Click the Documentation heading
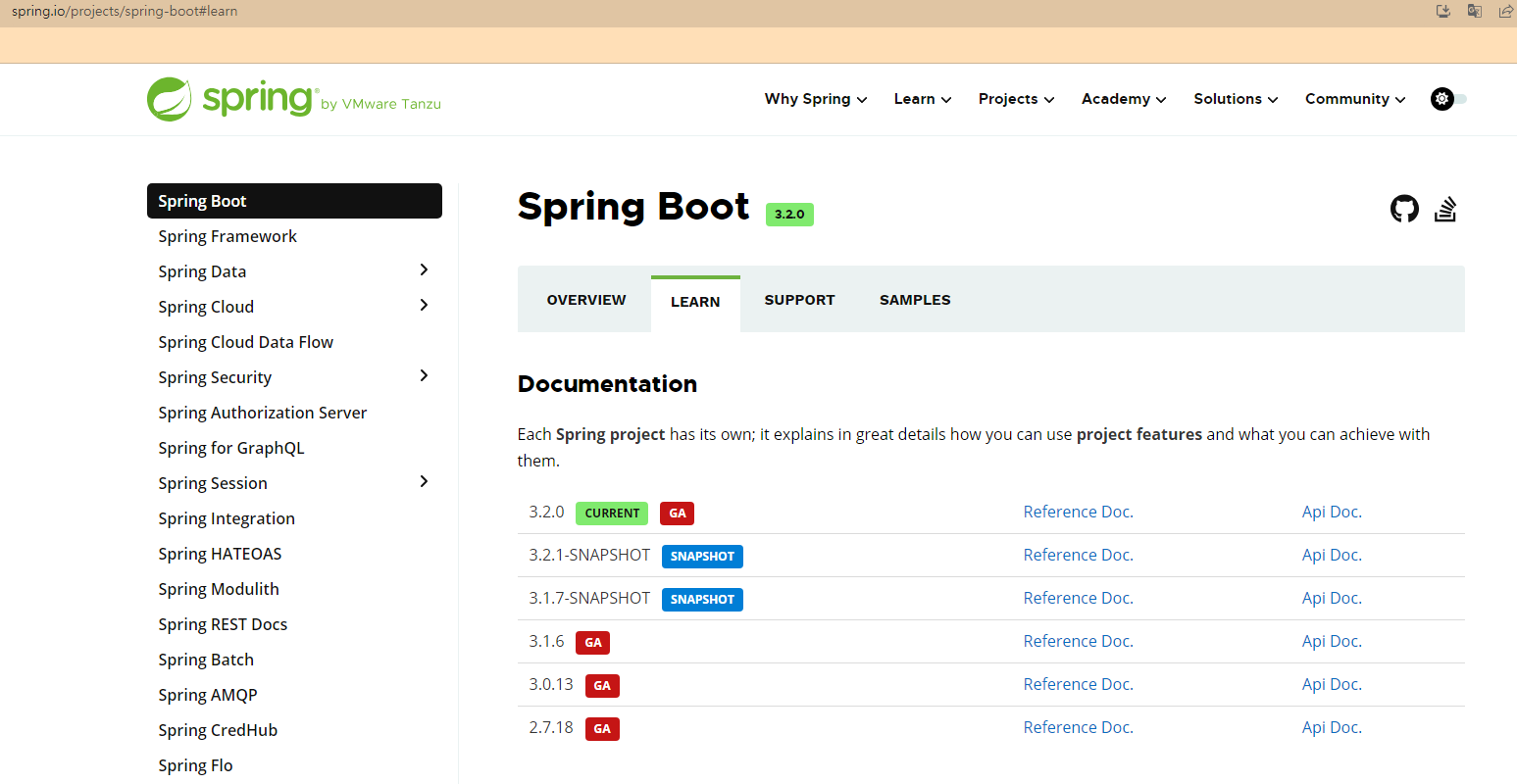This screenshot has width=1517, height=784. (607, 384)
